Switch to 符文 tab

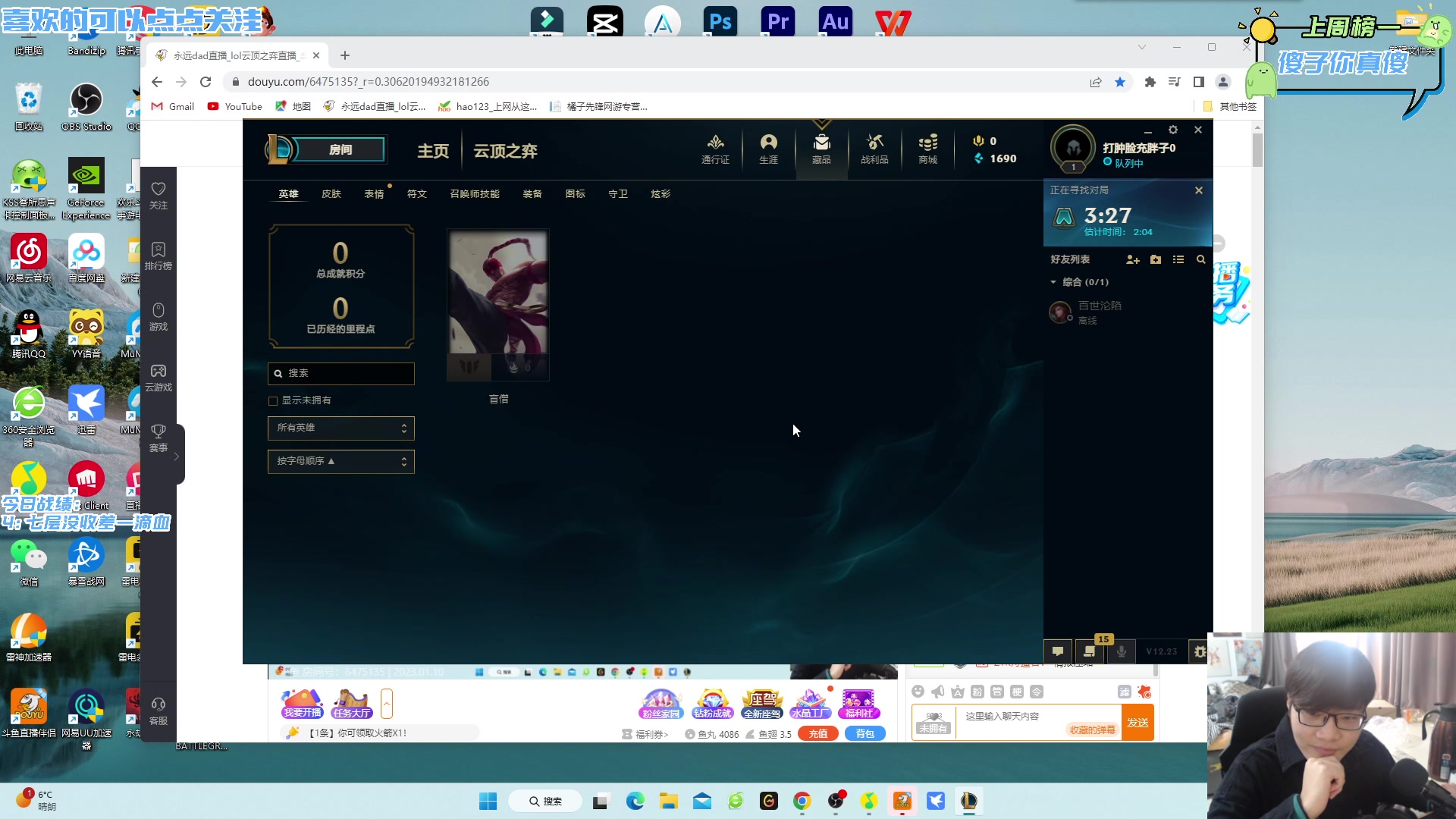tap(417, 194)
